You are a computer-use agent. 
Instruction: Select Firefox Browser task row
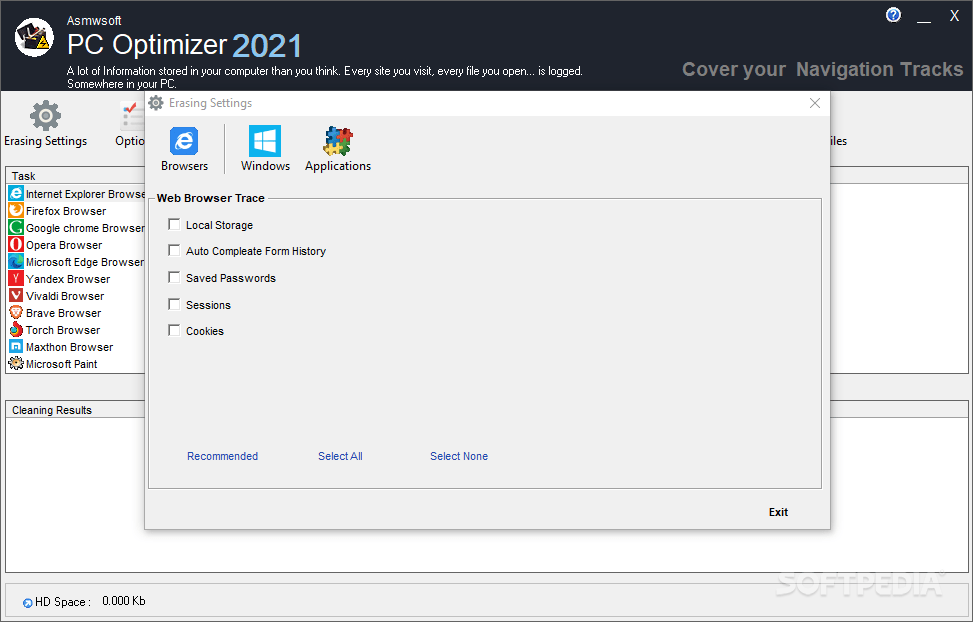[76, 211]
